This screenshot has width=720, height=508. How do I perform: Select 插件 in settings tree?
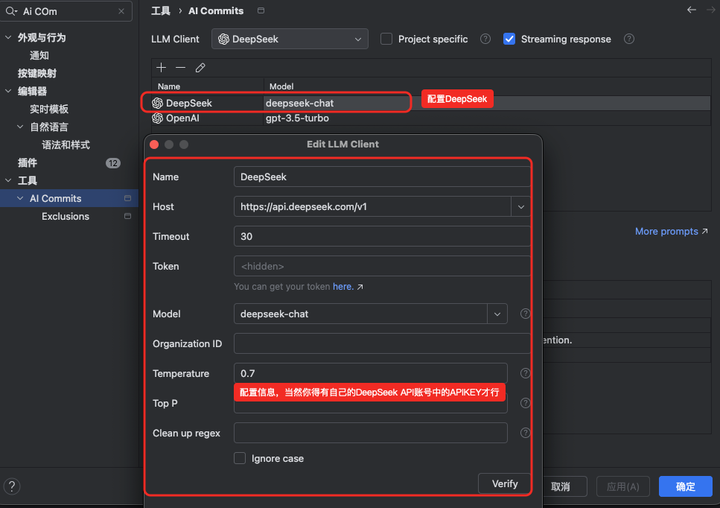click(27, 163)
